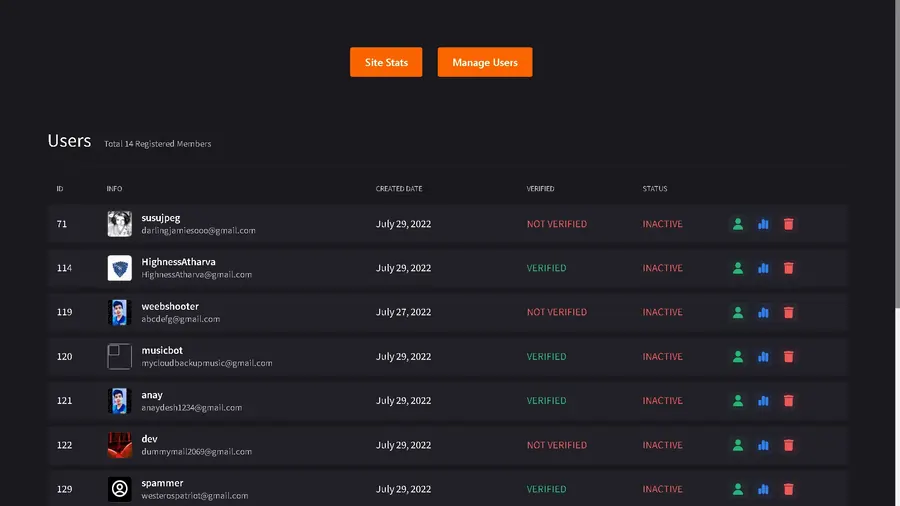Click susujpeg's avatar thumbnail
Viewport: 900px width, 506px height.
pyautogui.click(x=119, y=224)
